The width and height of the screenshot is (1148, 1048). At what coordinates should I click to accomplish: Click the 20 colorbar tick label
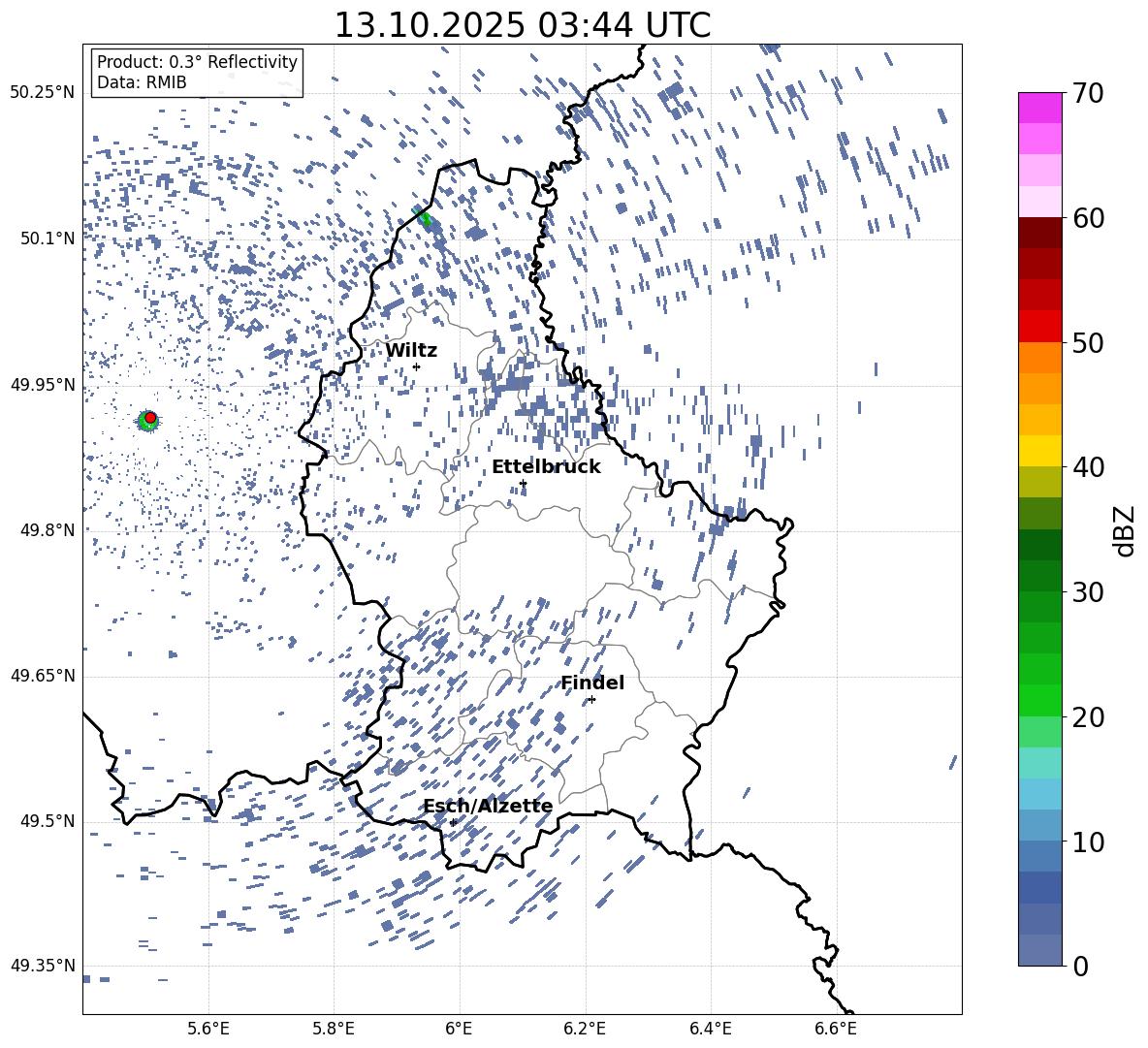click(x=1088, y=717)
